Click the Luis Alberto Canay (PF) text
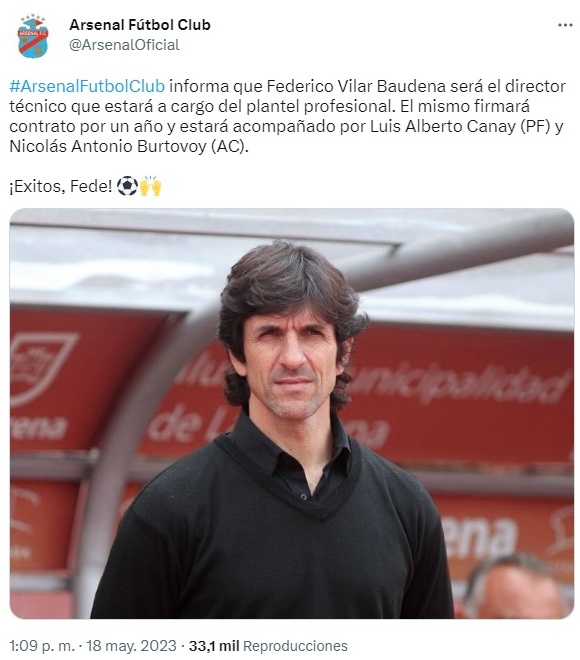 pos(460,126)
